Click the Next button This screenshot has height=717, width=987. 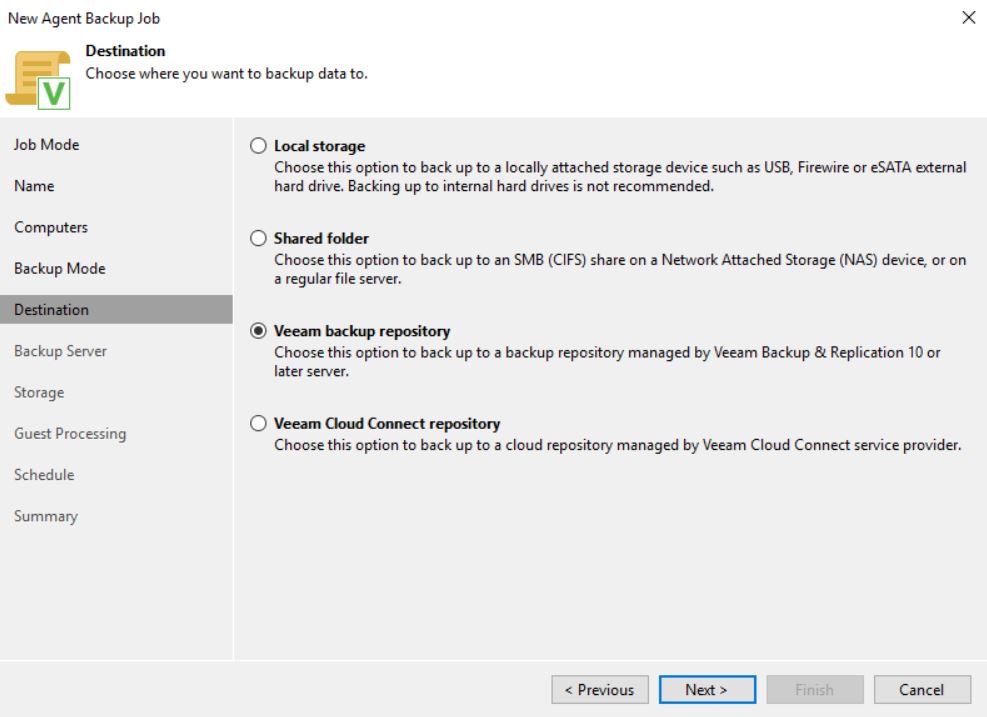point(708,690)
